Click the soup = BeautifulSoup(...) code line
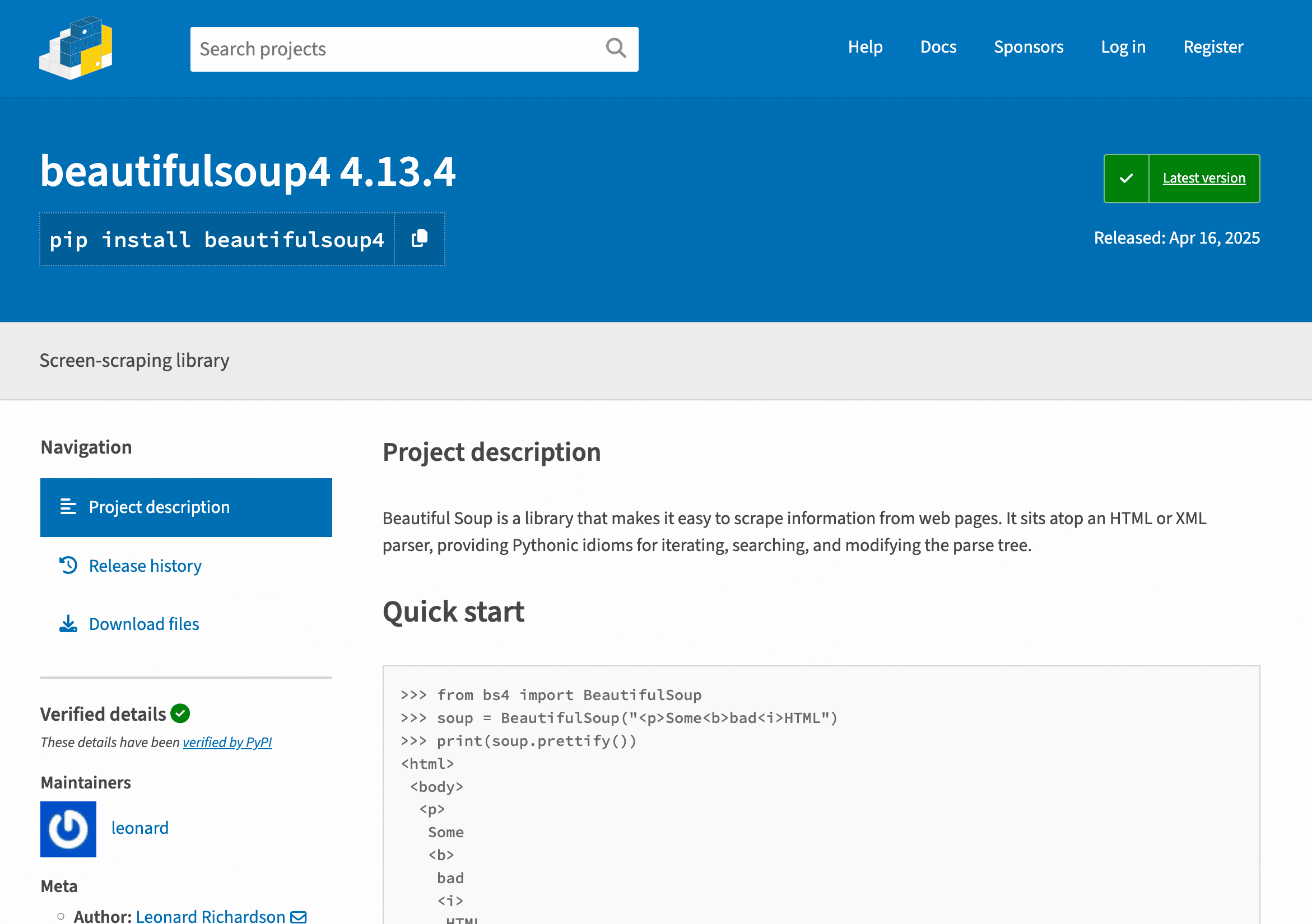1312x924 pixels. pos(619,717)
